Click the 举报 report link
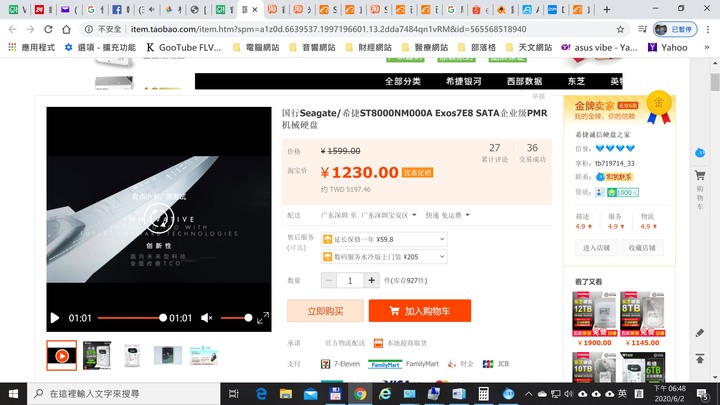The image size is (720, 405). tap(539, 96)
